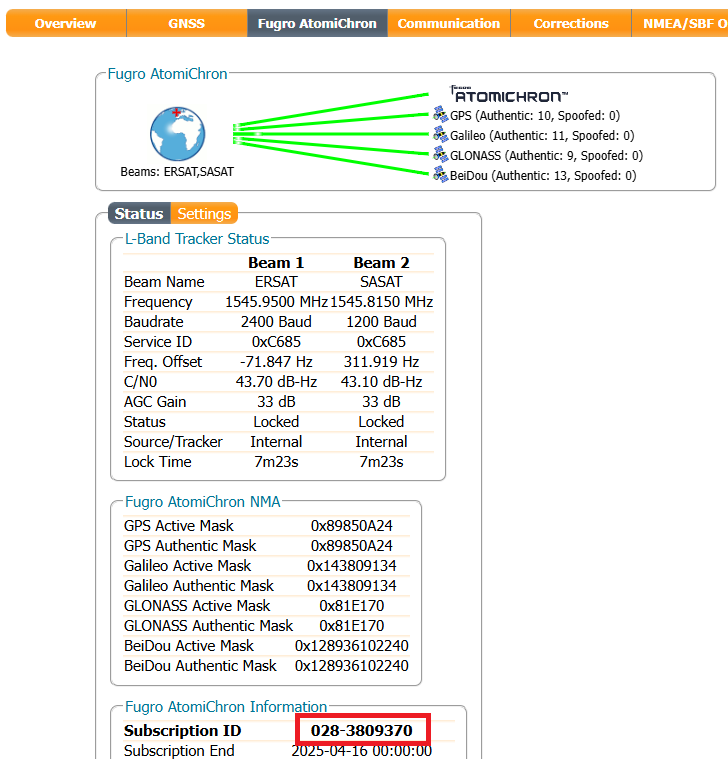
Task: Click the 43.70 dB-Hz C/N0 value
Action: tap(276, 382)
